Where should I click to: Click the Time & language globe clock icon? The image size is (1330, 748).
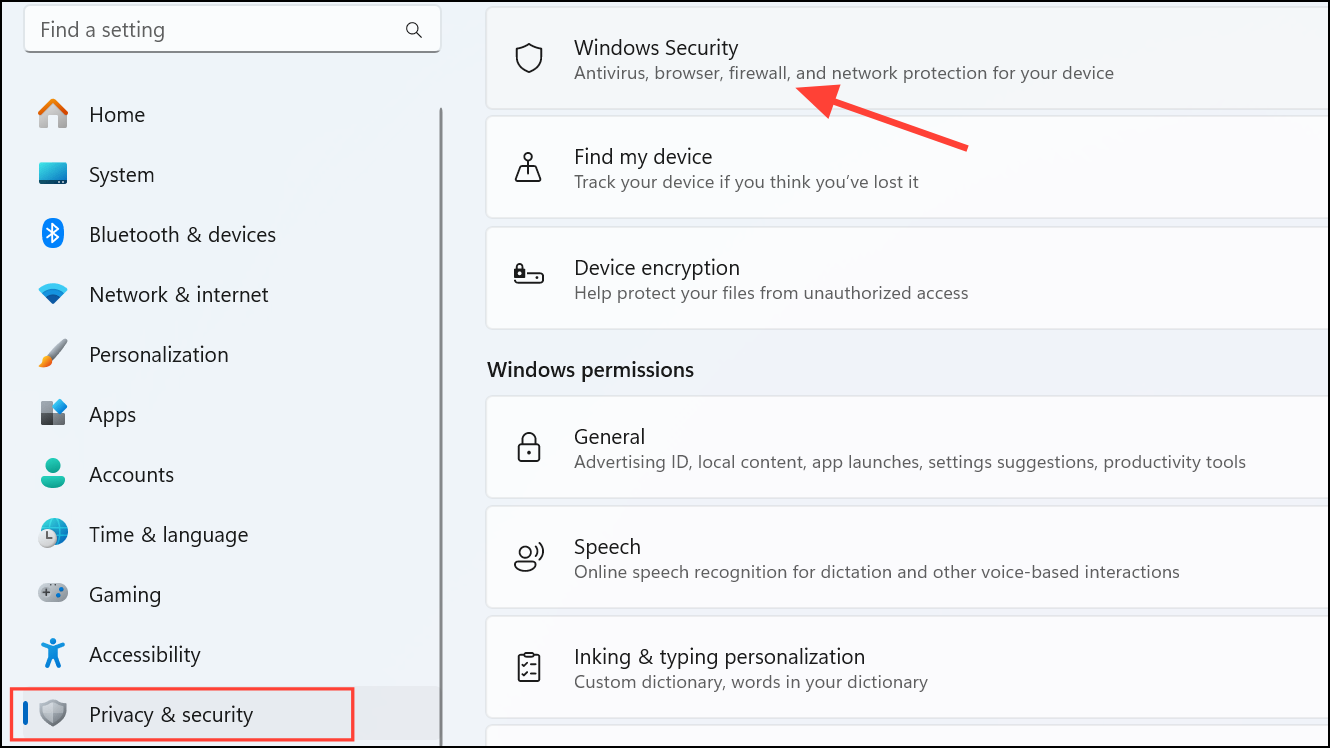53,534
